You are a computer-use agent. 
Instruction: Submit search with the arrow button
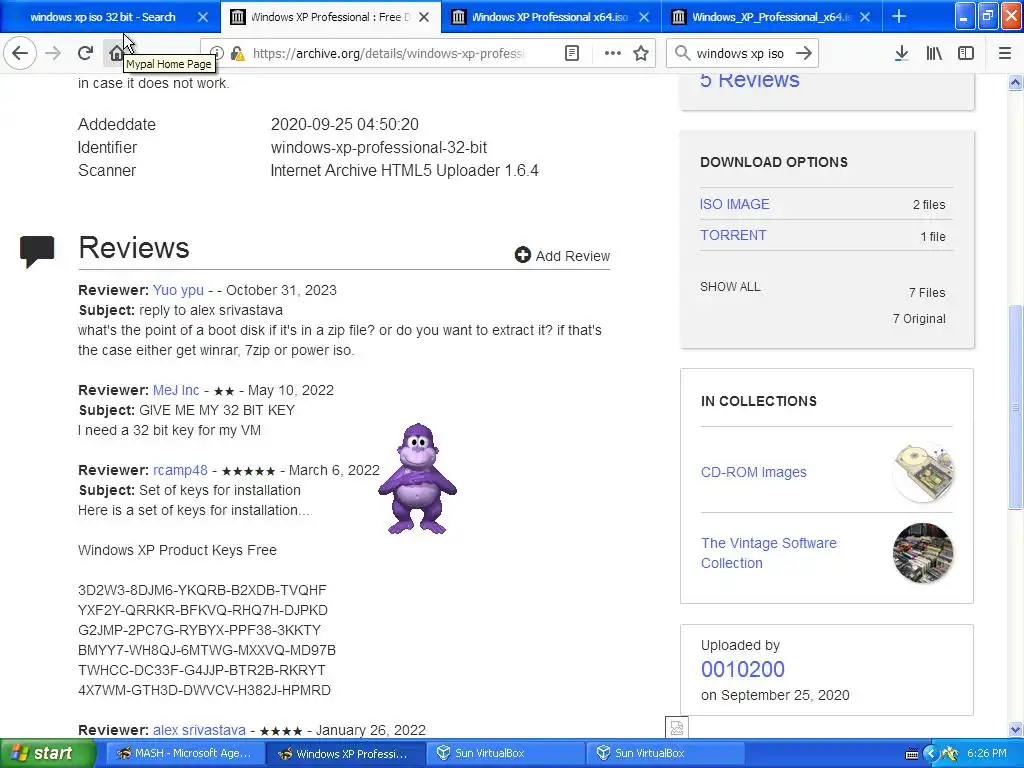pyautogui.click(x=804, y=53)
